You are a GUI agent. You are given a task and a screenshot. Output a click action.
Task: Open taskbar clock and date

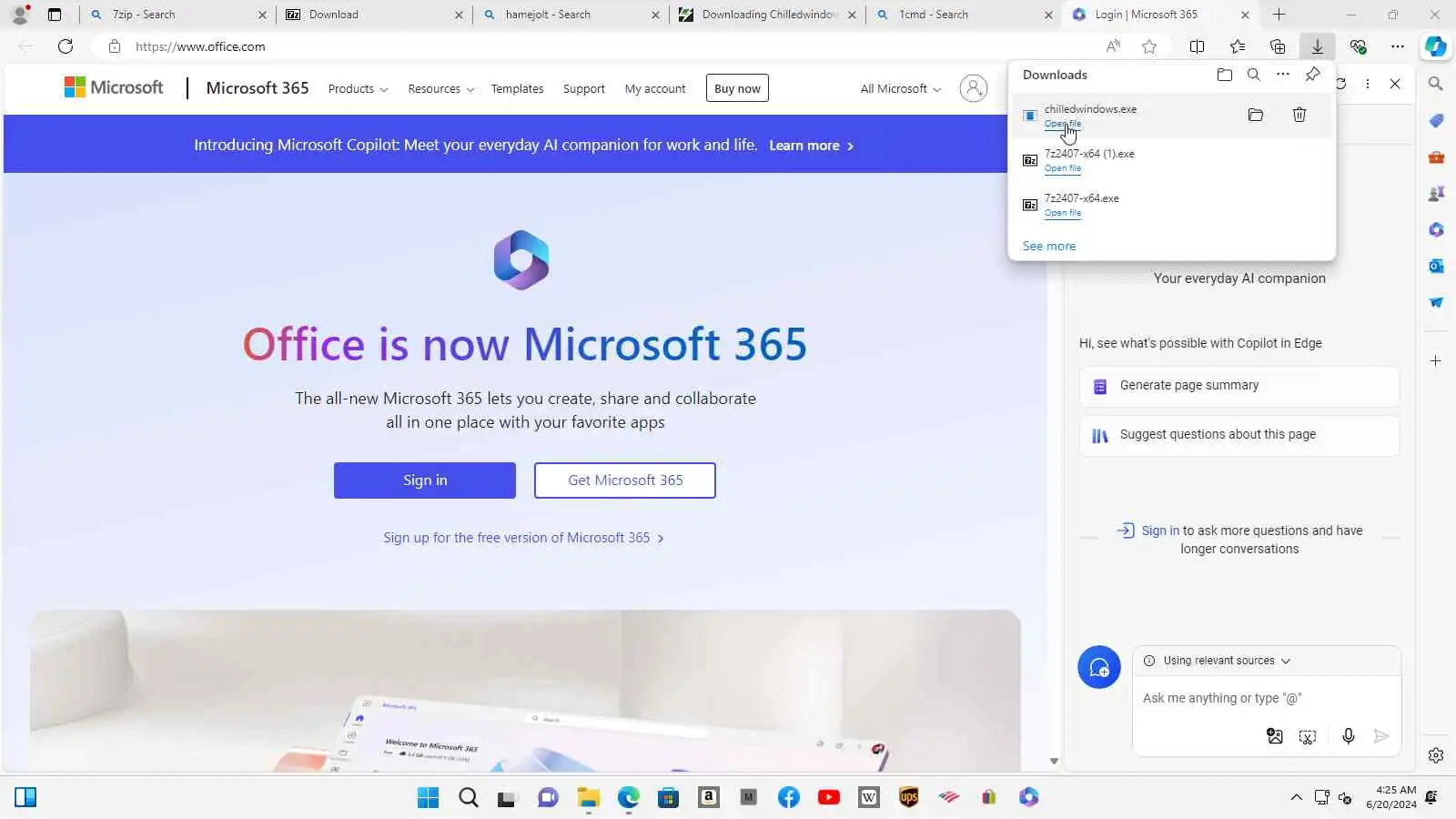tap(1390, 797)
